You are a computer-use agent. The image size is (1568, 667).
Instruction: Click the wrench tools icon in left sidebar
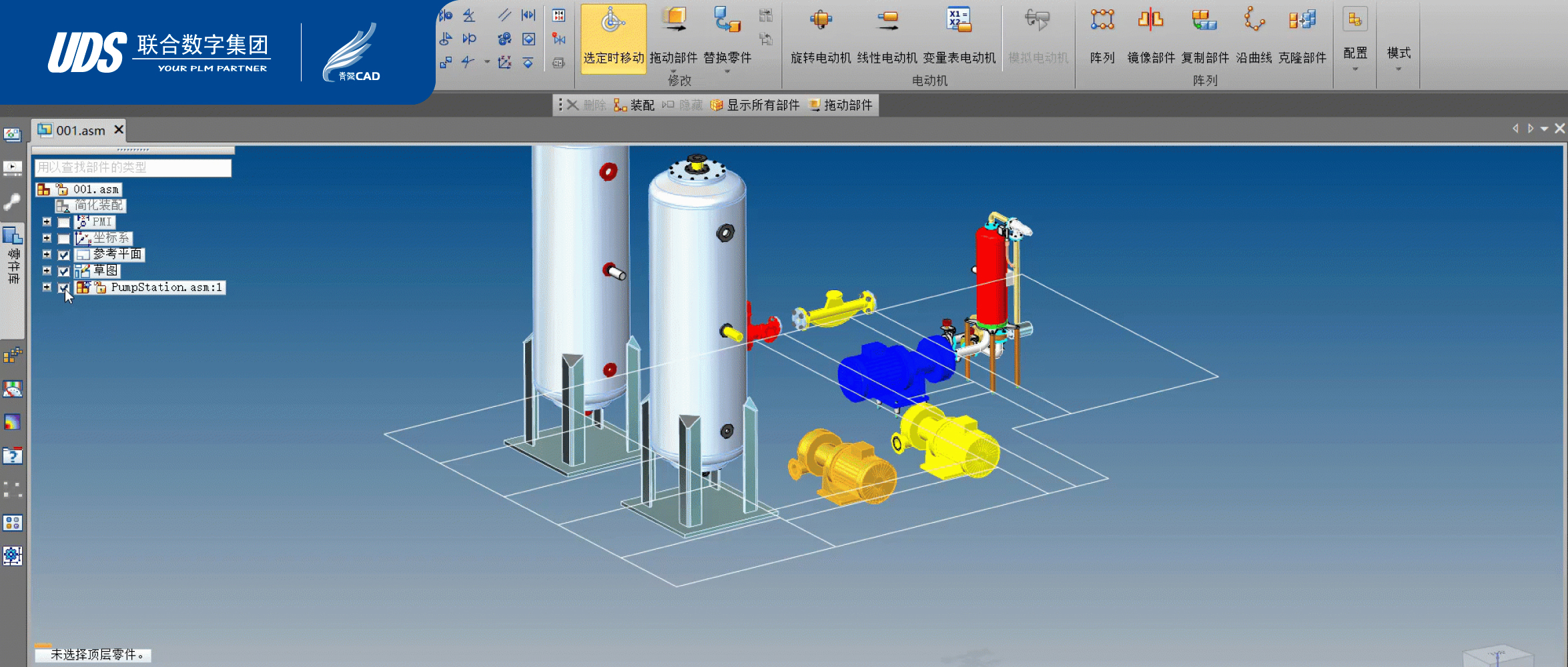pos(13,201)
